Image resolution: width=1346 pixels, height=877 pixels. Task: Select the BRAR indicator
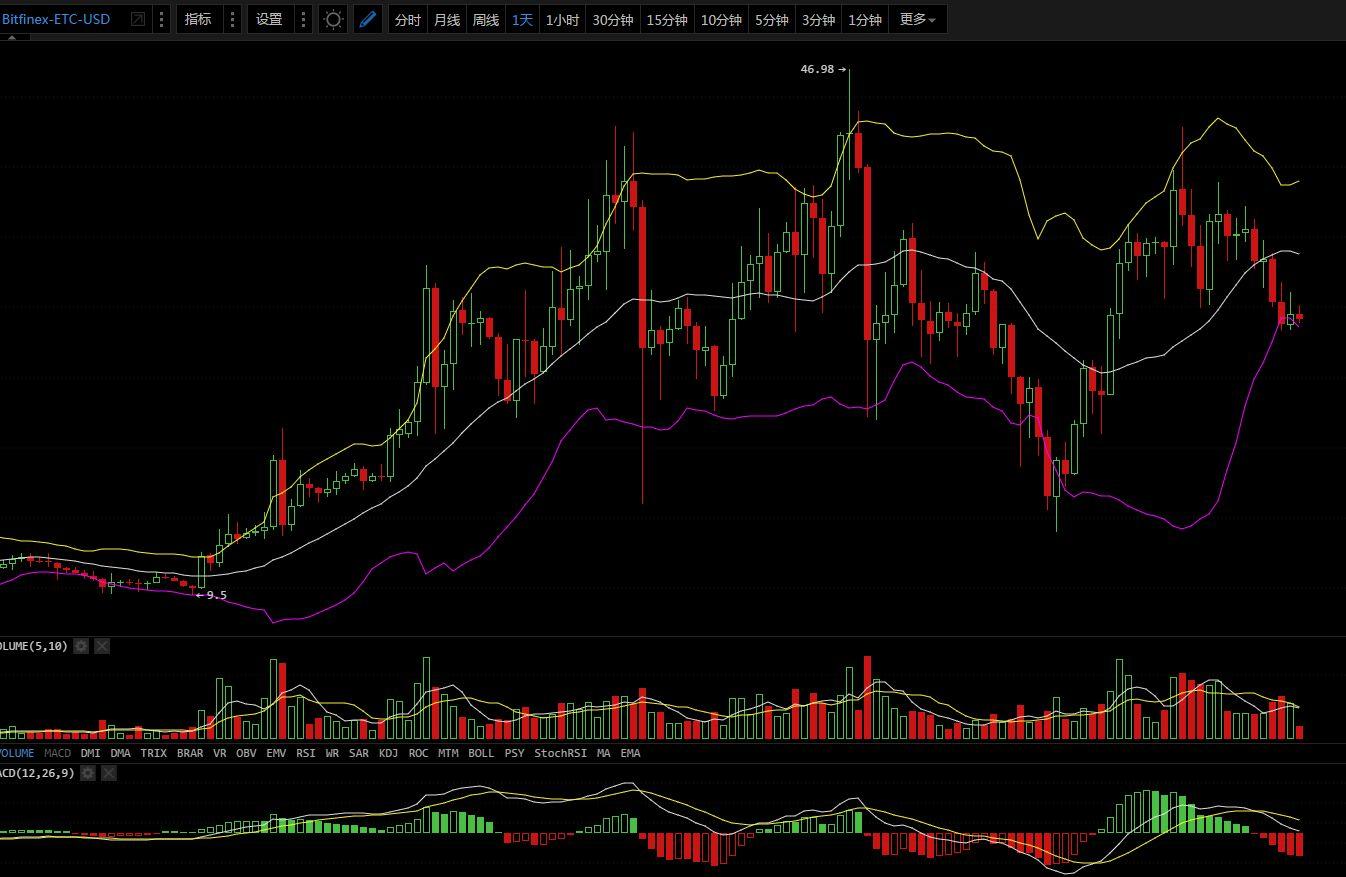[x=190, y=753]
